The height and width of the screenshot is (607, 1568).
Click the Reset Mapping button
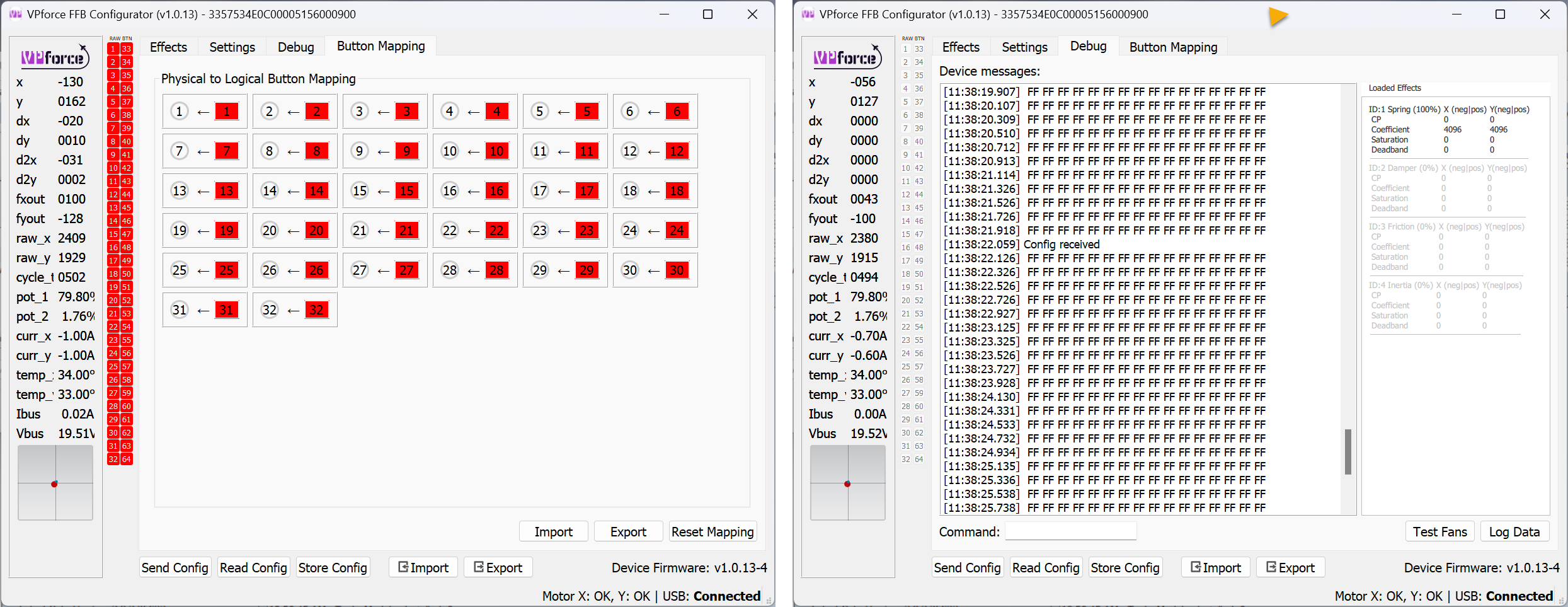[x=712, y=531]
